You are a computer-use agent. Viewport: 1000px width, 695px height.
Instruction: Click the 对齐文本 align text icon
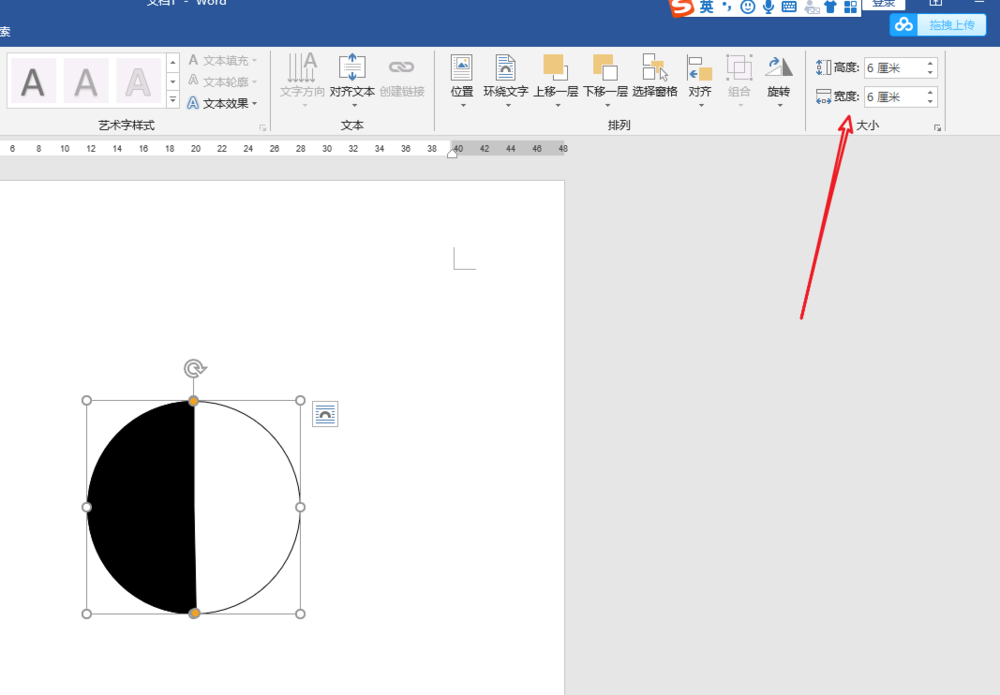(x=352, y=79)
